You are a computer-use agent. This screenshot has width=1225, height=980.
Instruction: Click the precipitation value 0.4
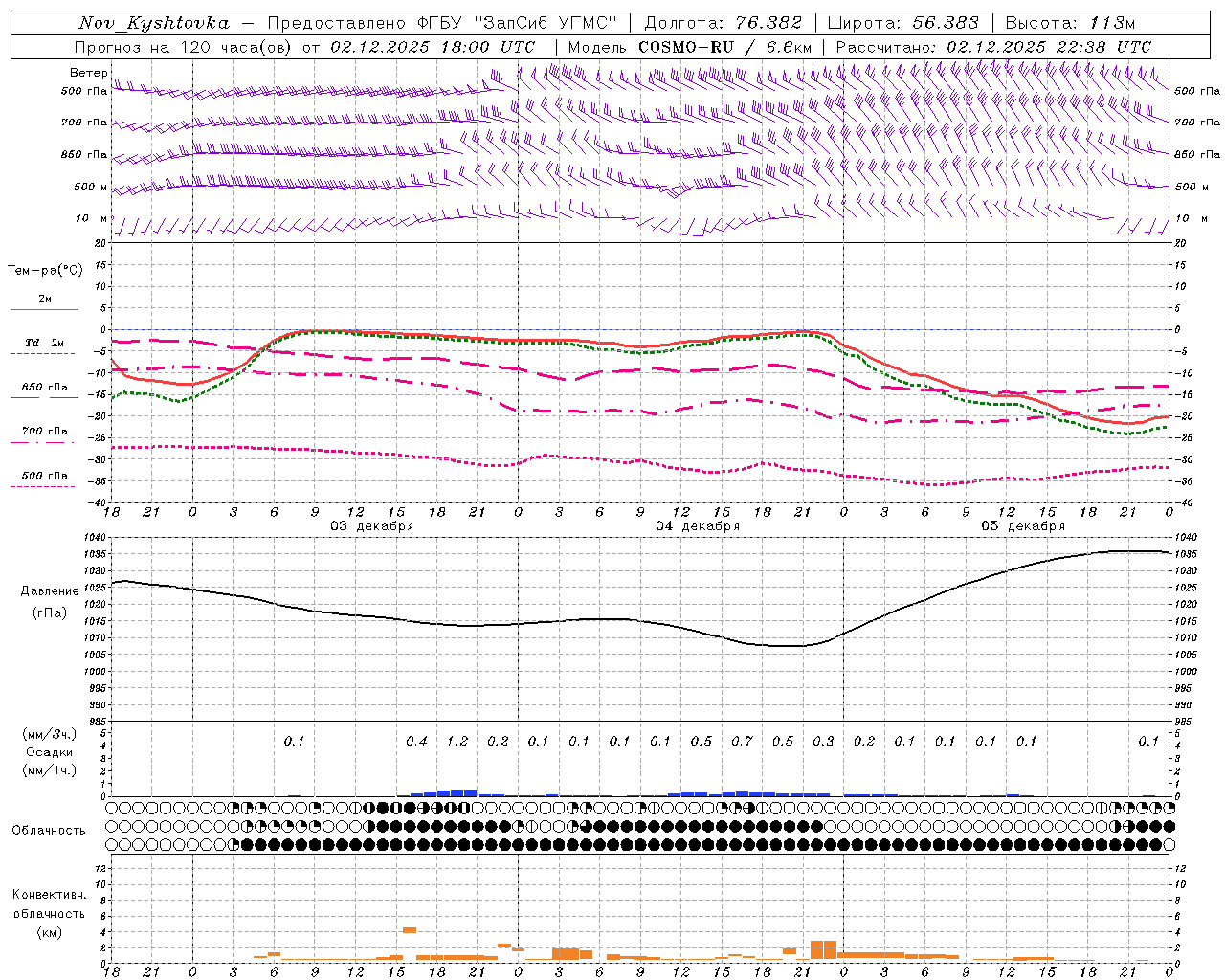(x=416, y=742)
